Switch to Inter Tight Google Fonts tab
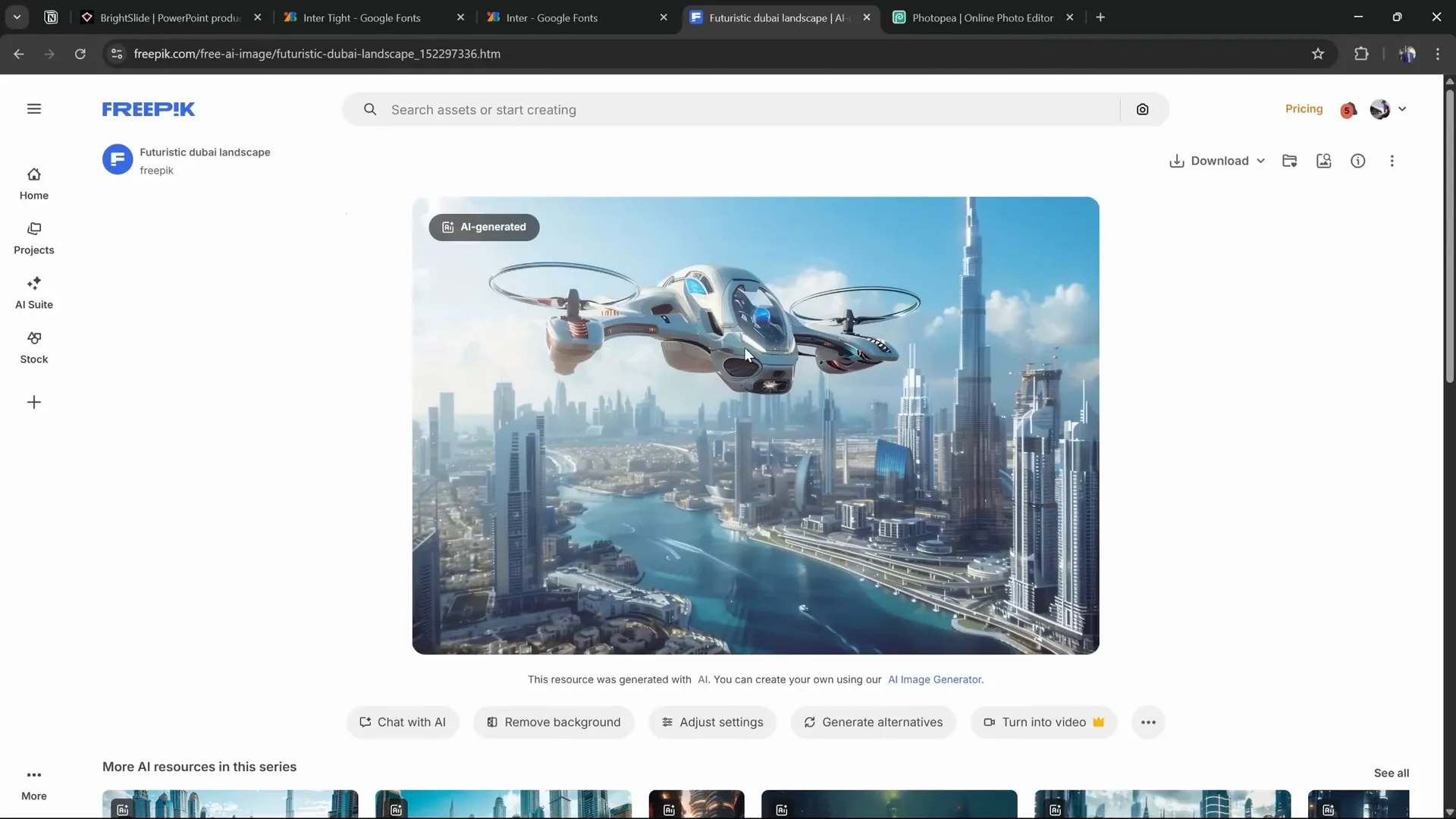This screenshot has height=819, width=1456. 362,17
